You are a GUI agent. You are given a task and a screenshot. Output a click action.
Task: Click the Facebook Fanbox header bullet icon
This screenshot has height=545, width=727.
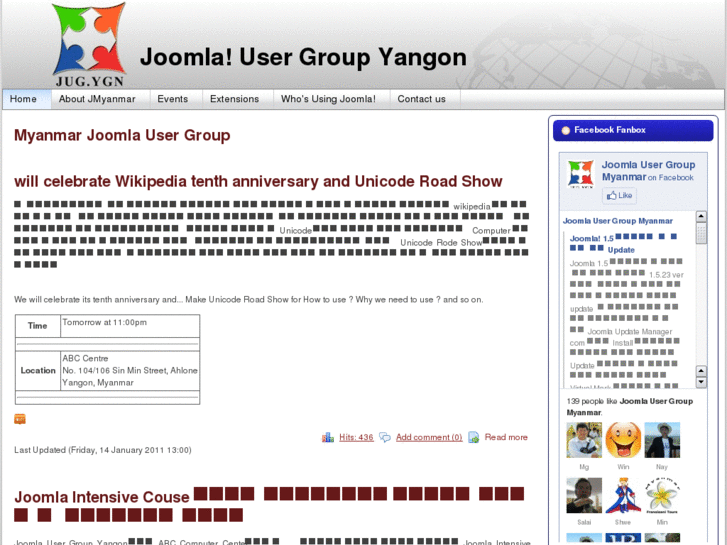click(x=566, y=130)
